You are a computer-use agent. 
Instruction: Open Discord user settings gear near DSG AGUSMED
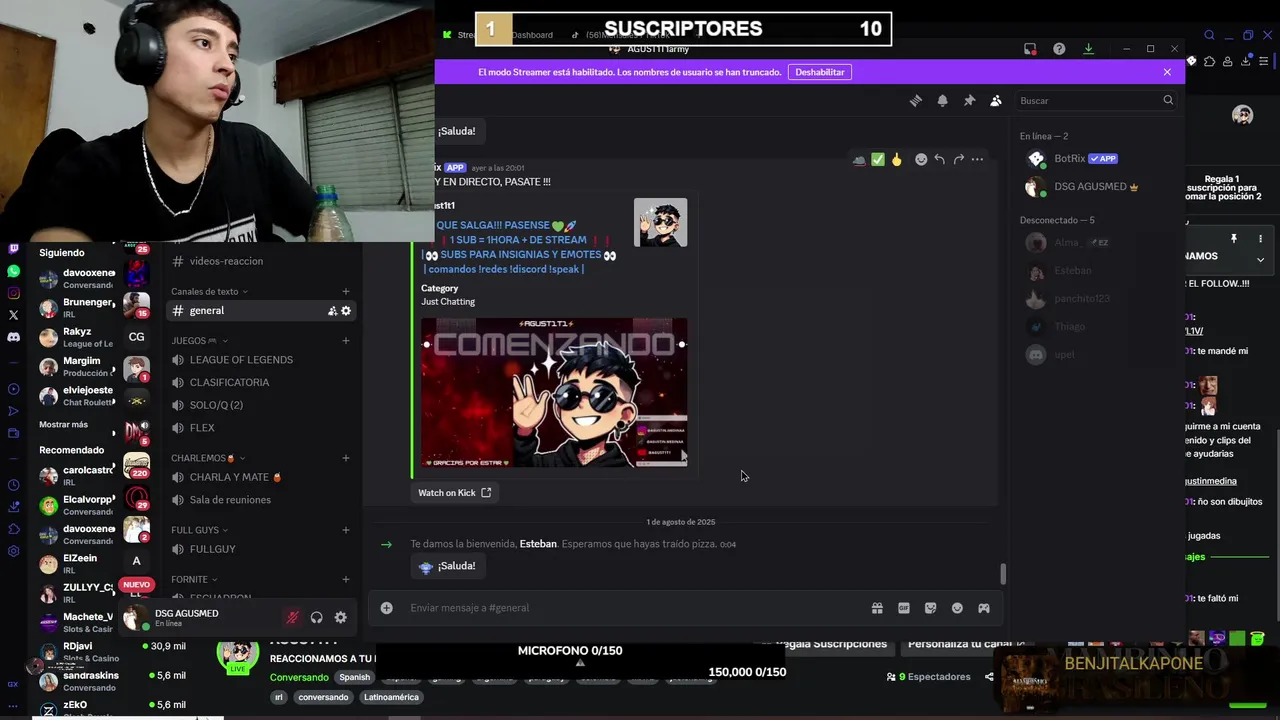pos(340,618)
